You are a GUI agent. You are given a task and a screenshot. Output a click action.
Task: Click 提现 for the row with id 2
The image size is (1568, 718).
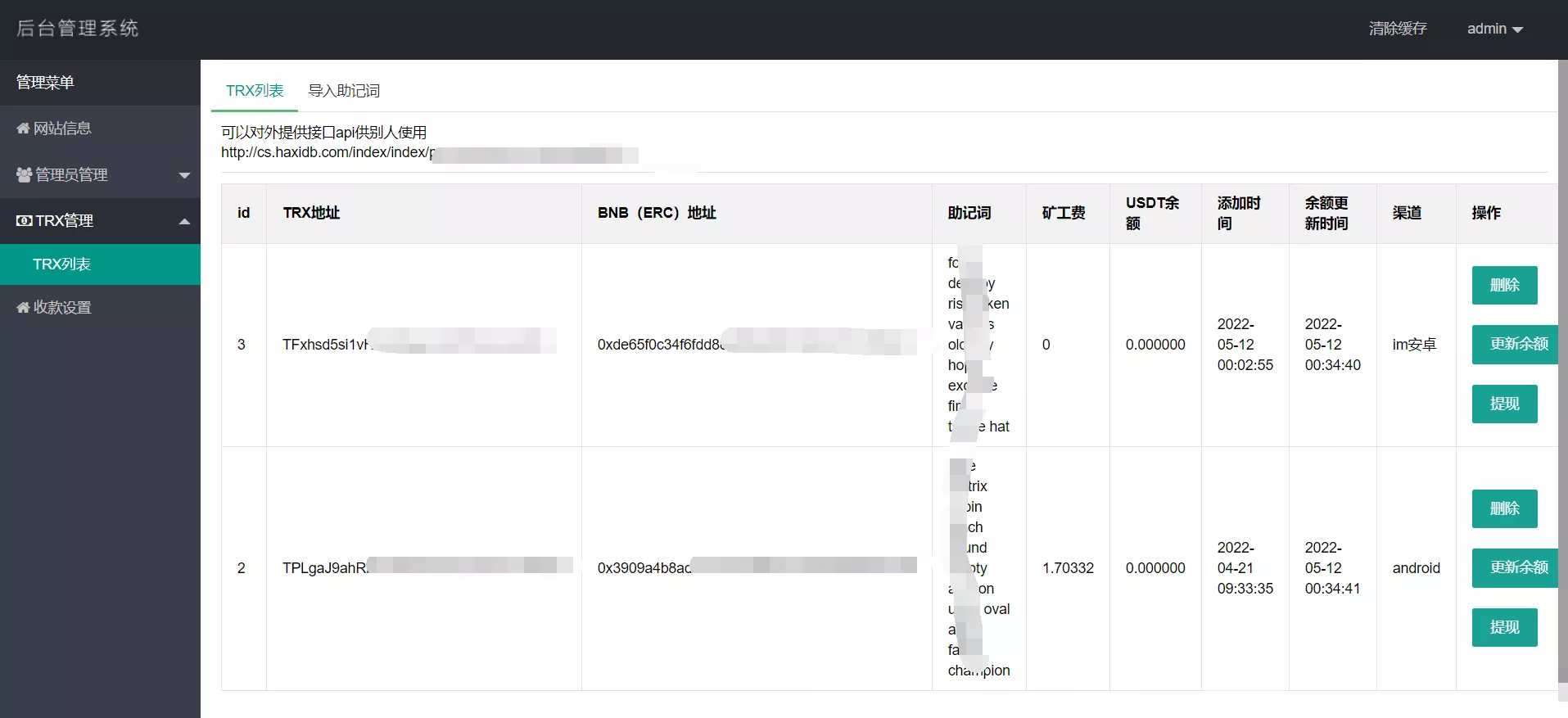coord(1504,628)
